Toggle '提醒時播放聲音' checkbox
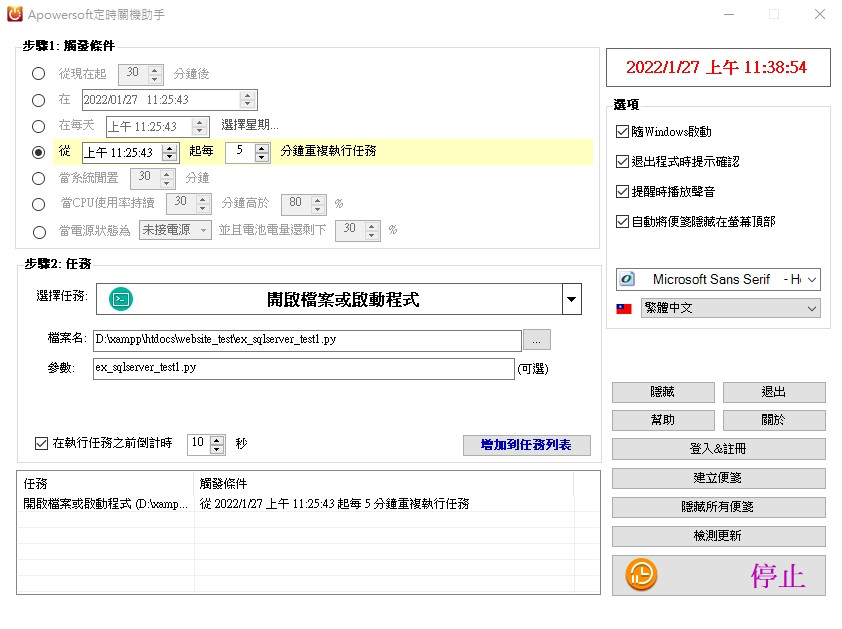This screenshot has width=842, height=629. [x=622, y=192]
